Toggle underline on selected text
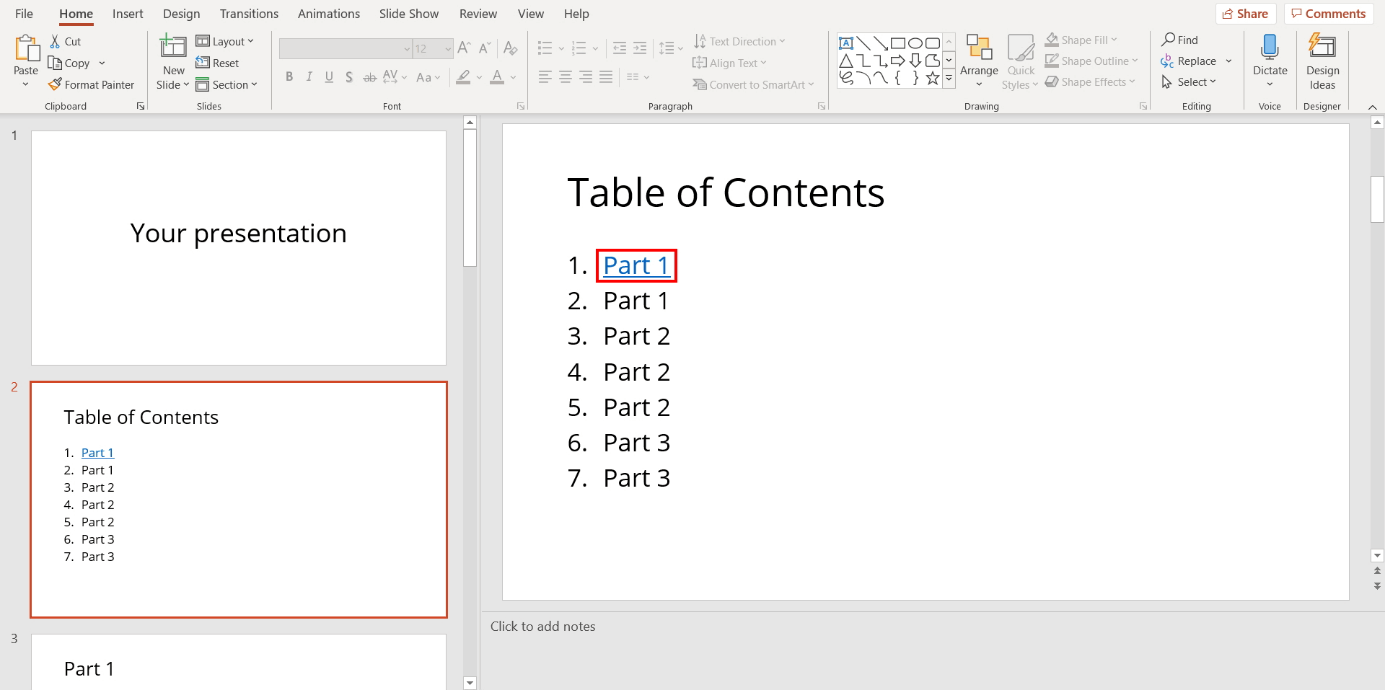 click(x=329, y=76)
